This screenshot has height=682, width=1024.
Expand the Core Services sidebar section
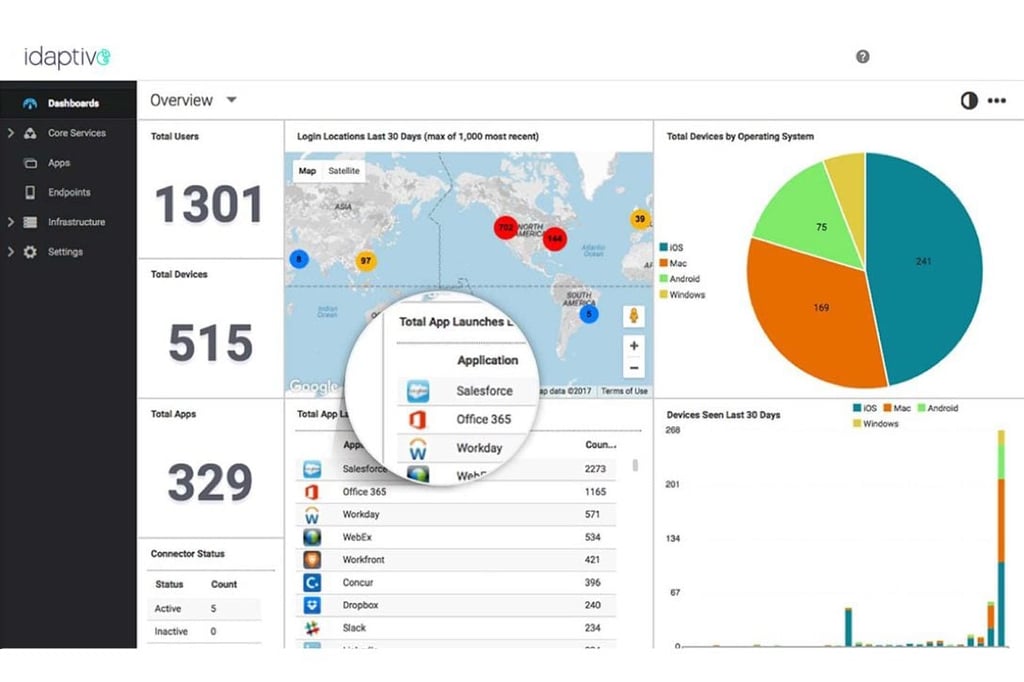point(10,133)
